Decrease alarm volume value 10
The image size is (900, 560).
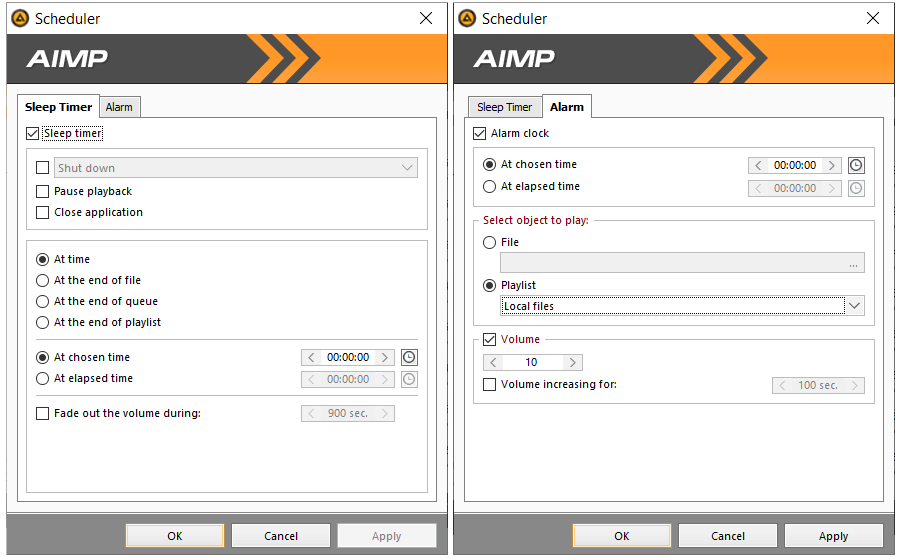coord(493,363)
